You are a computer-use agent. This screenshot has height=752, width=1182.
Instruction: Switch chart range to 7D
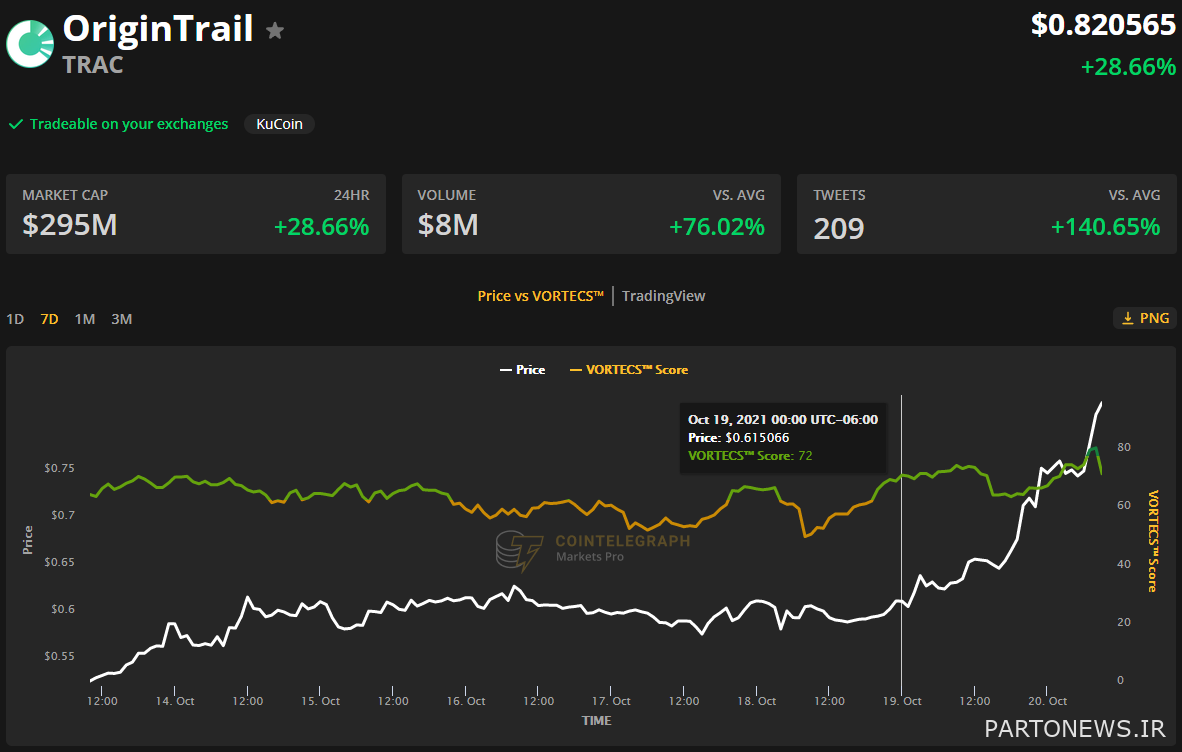(x=50, y=319)
